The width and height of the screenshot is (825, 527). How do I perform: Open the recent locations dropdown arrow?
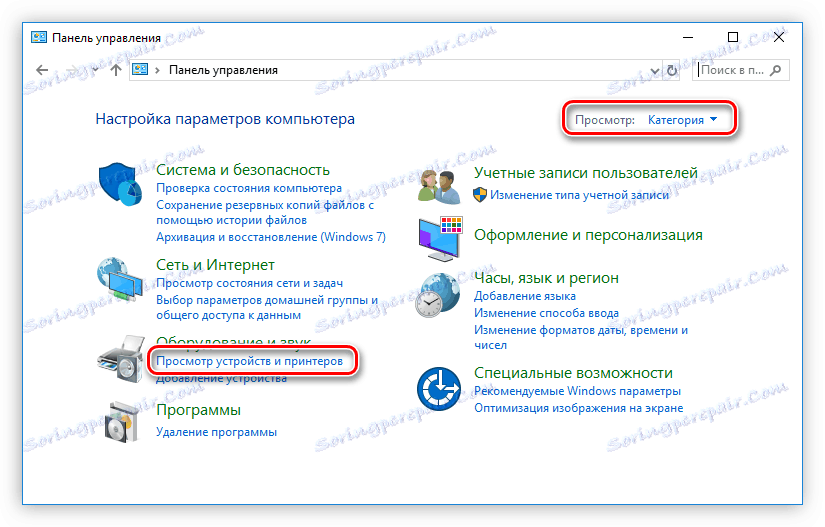(95, 69)
